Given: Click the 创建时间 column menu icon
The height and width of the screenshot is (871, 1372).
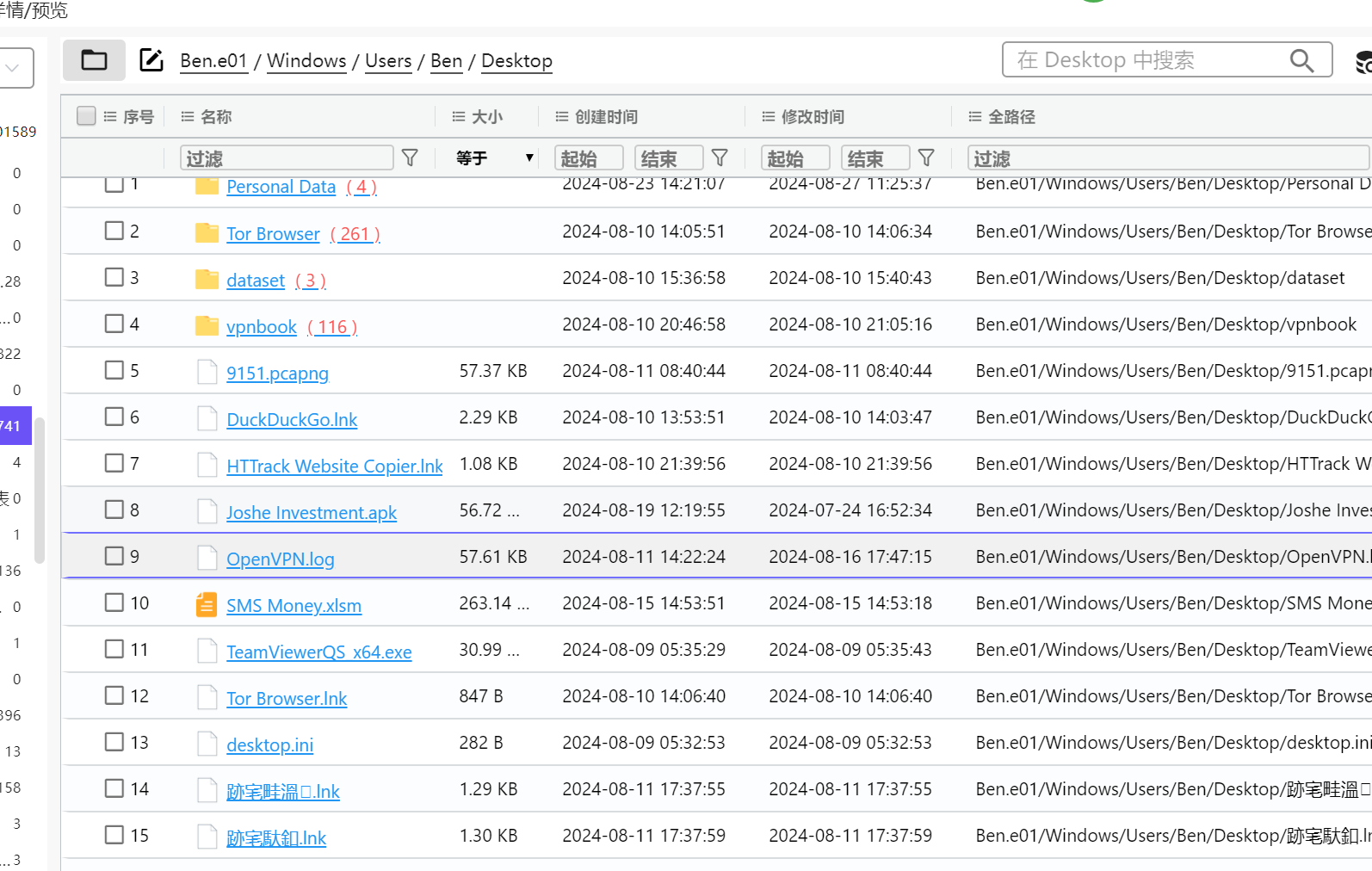Looking at the screenshot, I should point(562,116).
